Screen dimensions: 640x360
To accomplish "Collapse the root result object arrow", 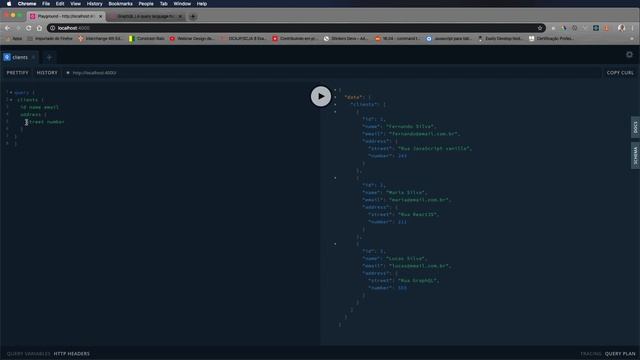I will pos(335,90).
